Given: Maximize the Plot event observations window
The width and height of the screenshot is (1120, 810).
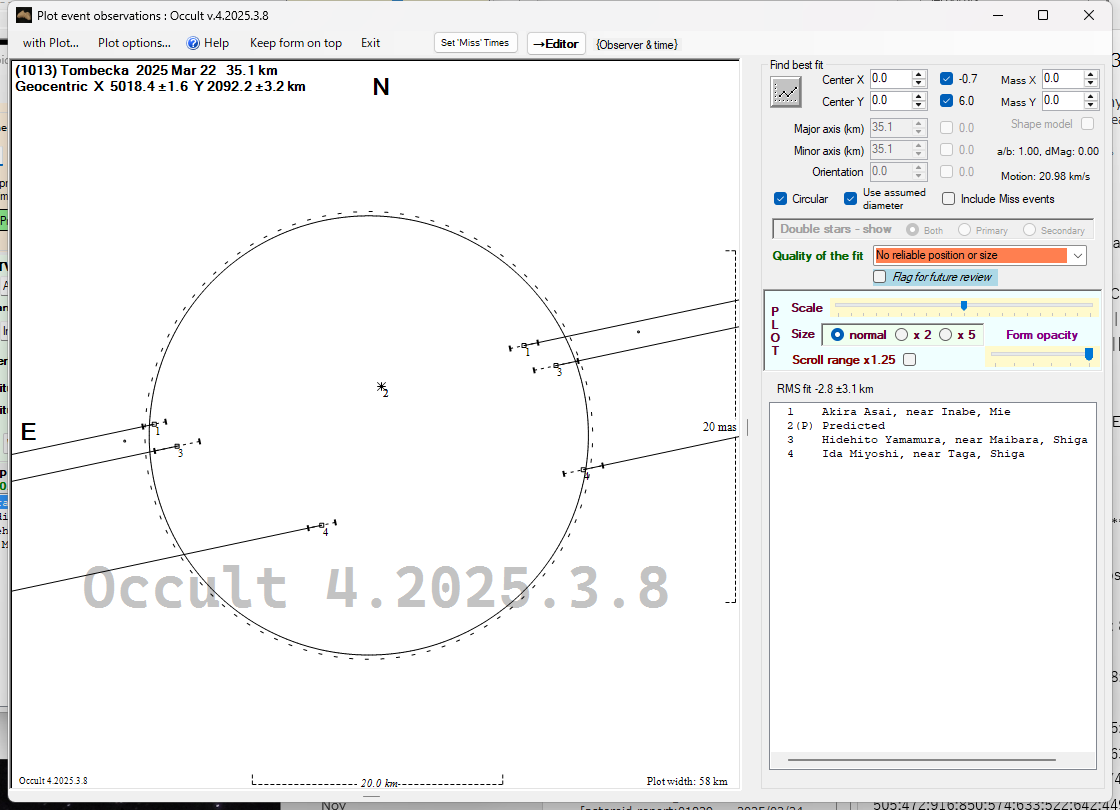Looking at the screenshot, I should pyautogui.click(x=1043, y=15).
